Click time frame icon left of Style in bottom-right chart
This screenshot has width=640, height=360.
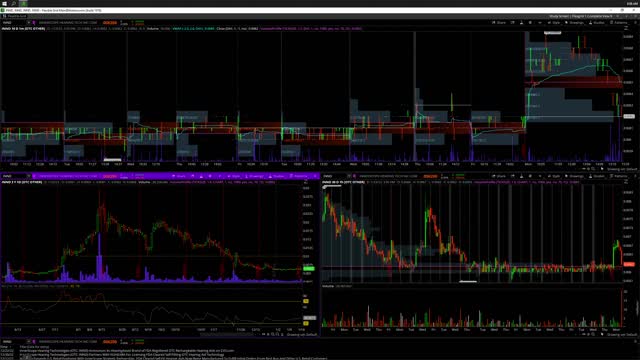pos(540,176)
